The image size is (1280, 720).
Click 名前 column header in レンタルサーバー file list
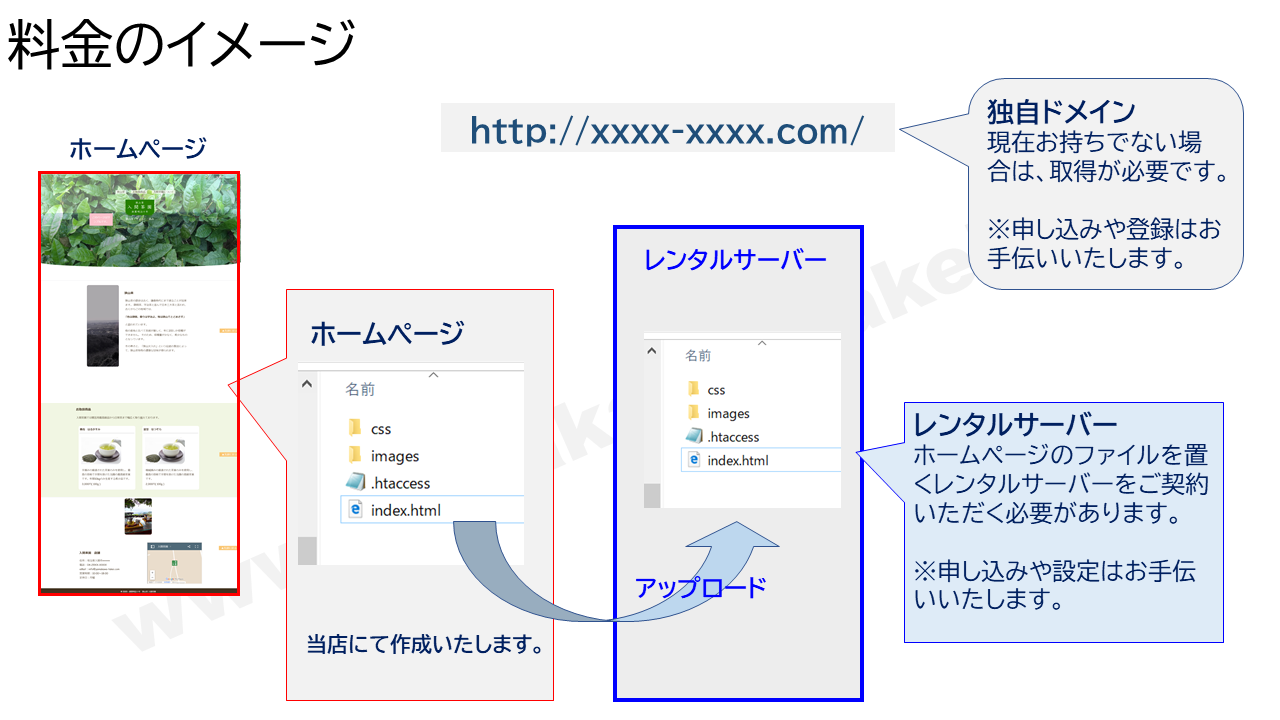point(698,356)
